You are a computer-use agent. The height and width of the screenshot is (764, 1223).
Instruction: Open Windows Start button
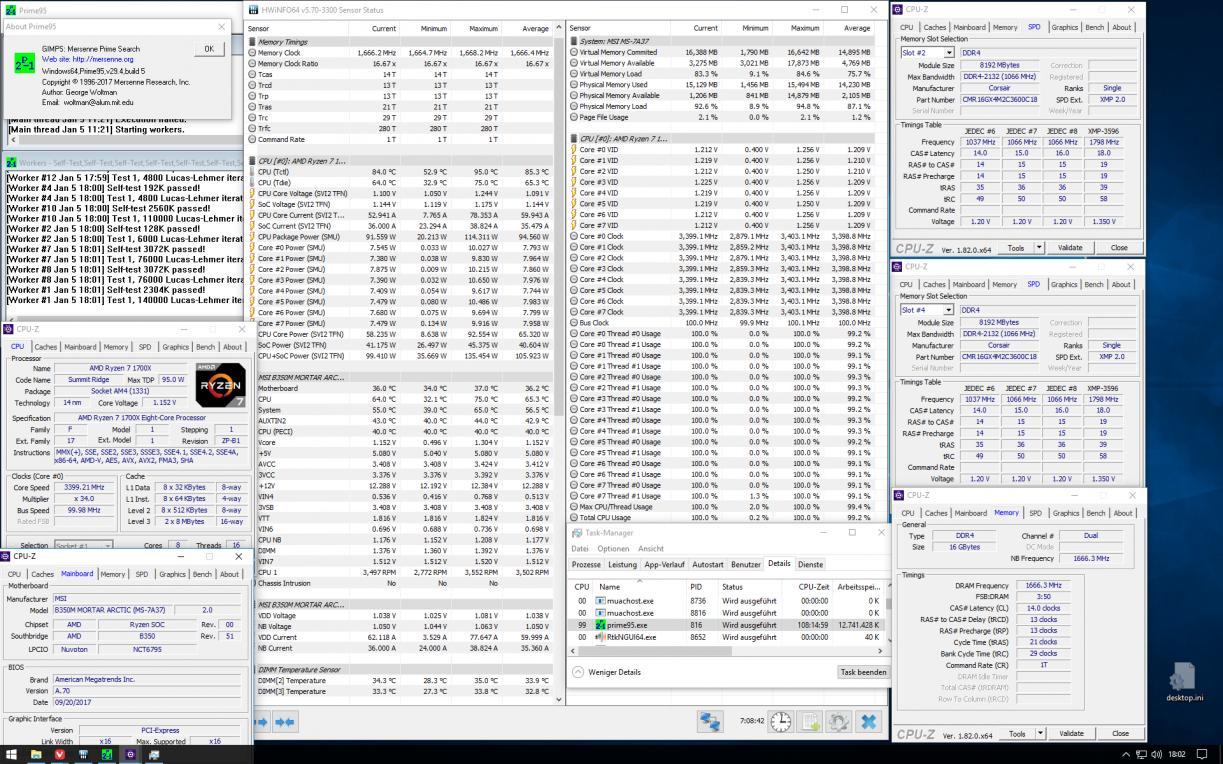coord(12,754)
